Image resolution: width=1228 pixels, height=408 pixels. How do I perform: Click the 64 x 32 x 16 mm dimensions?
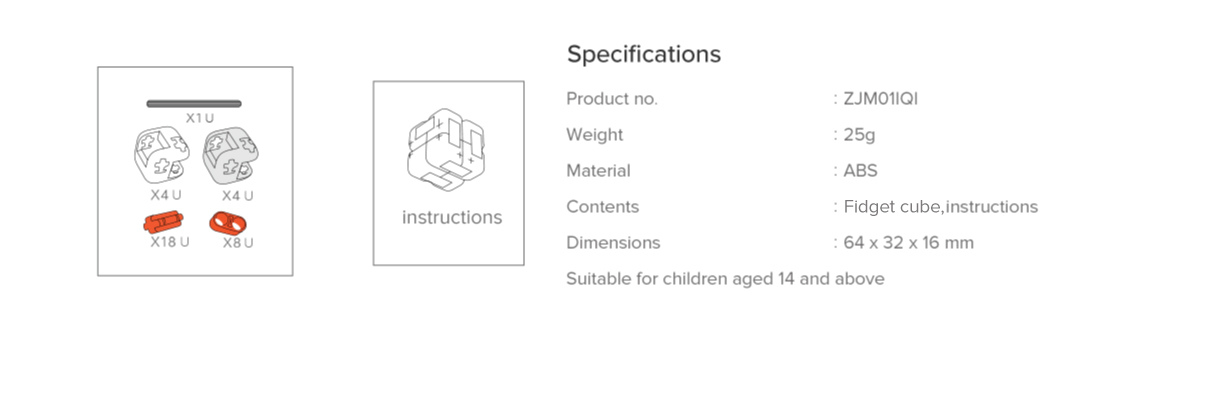pos(908,243)
